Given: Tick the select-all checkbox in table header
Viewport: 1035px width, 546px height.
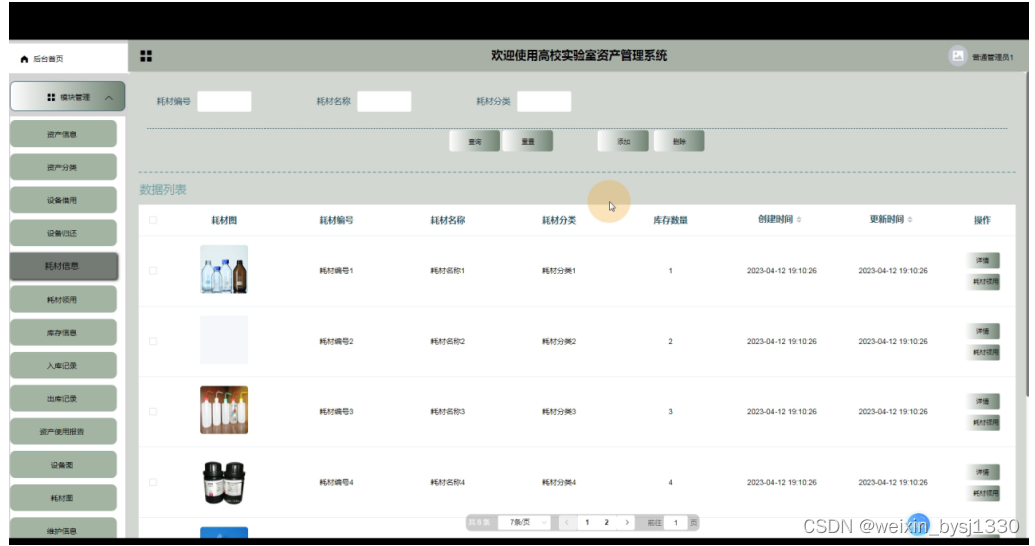Looking at the screenshot, I should (153, 220).
